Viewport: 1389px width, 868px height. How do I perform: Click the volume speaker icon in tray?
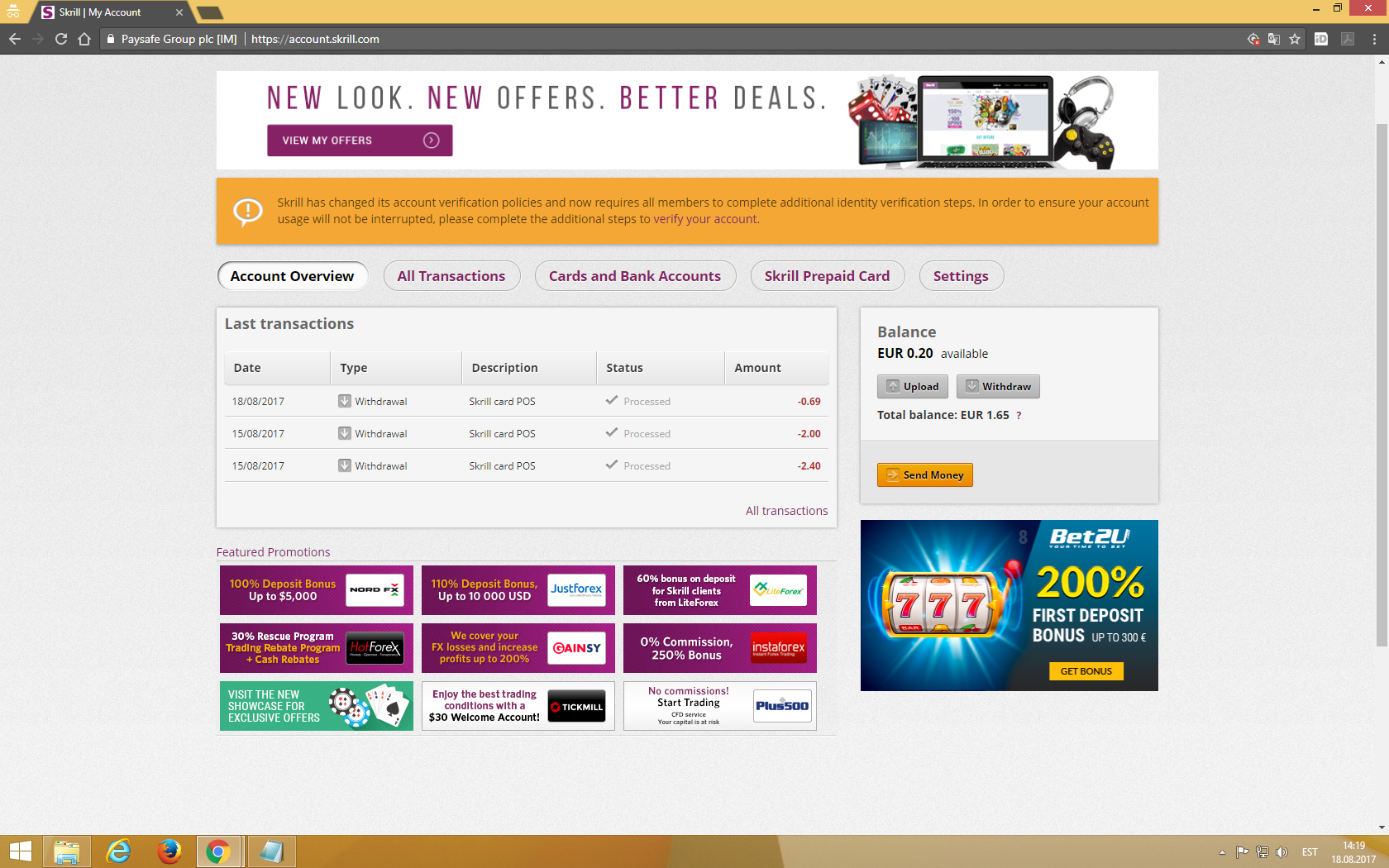pos(1282,852)
